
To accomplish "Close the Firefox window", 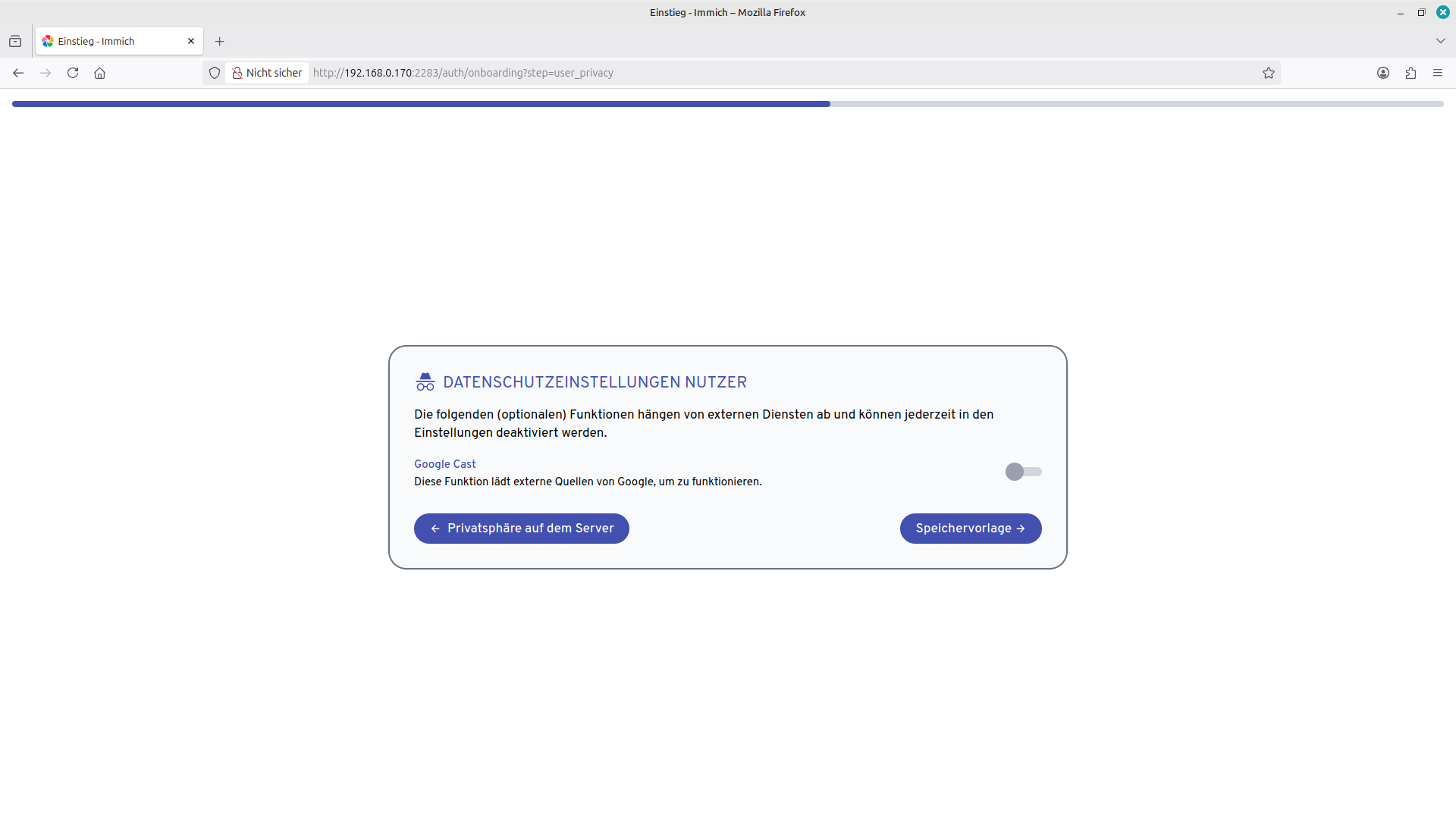I will point(1443,13).
